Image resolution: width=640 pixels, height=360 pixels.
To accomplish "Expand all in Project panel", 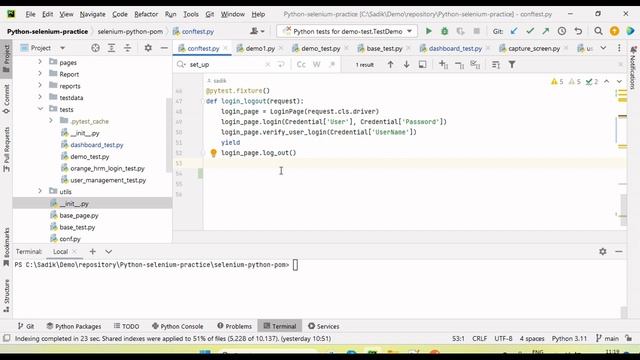I will (111, 48).
